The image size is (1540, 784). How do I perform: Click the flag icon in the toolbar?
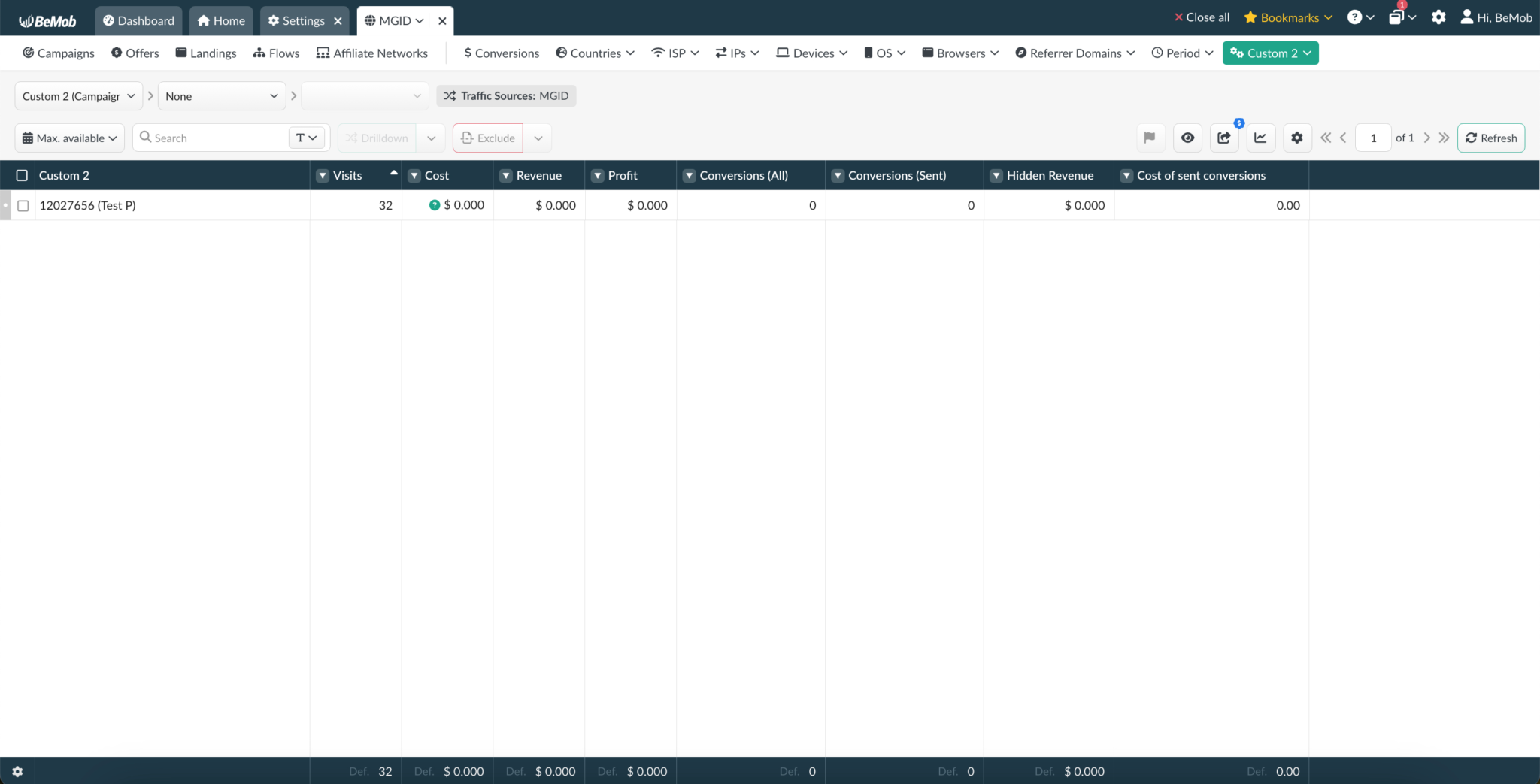pyautogui.click(x=1149, y=138)
